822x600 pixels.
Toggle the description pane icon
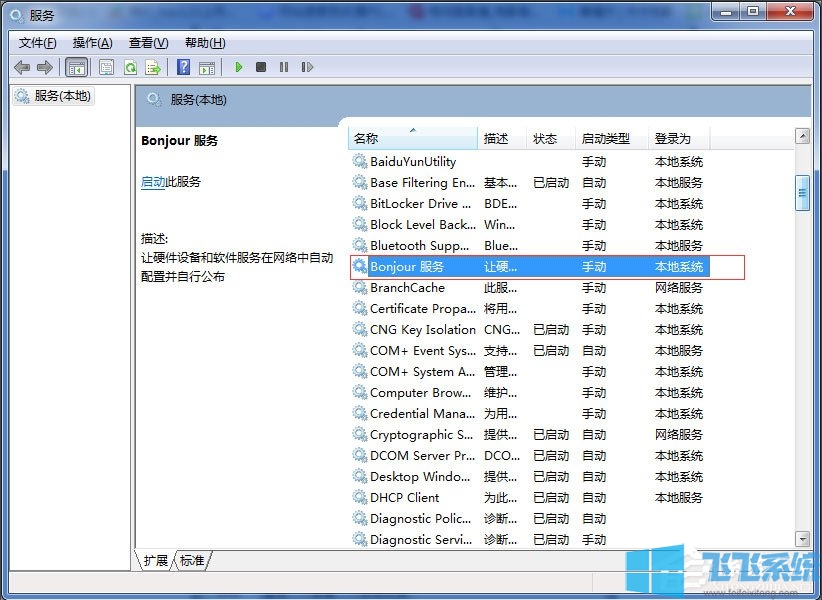(207, 67)
